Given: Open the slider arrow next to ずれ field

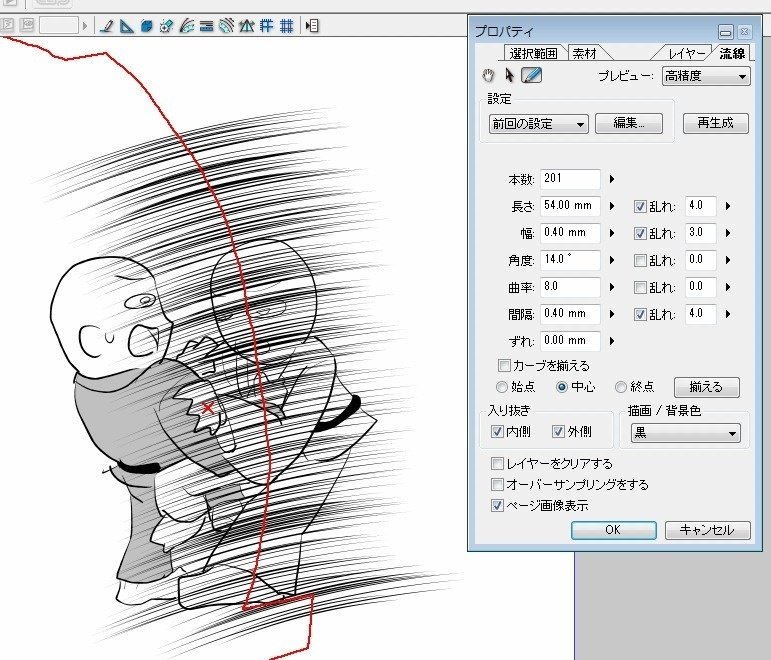Looking at the screenshot, I should coord(612,341).
